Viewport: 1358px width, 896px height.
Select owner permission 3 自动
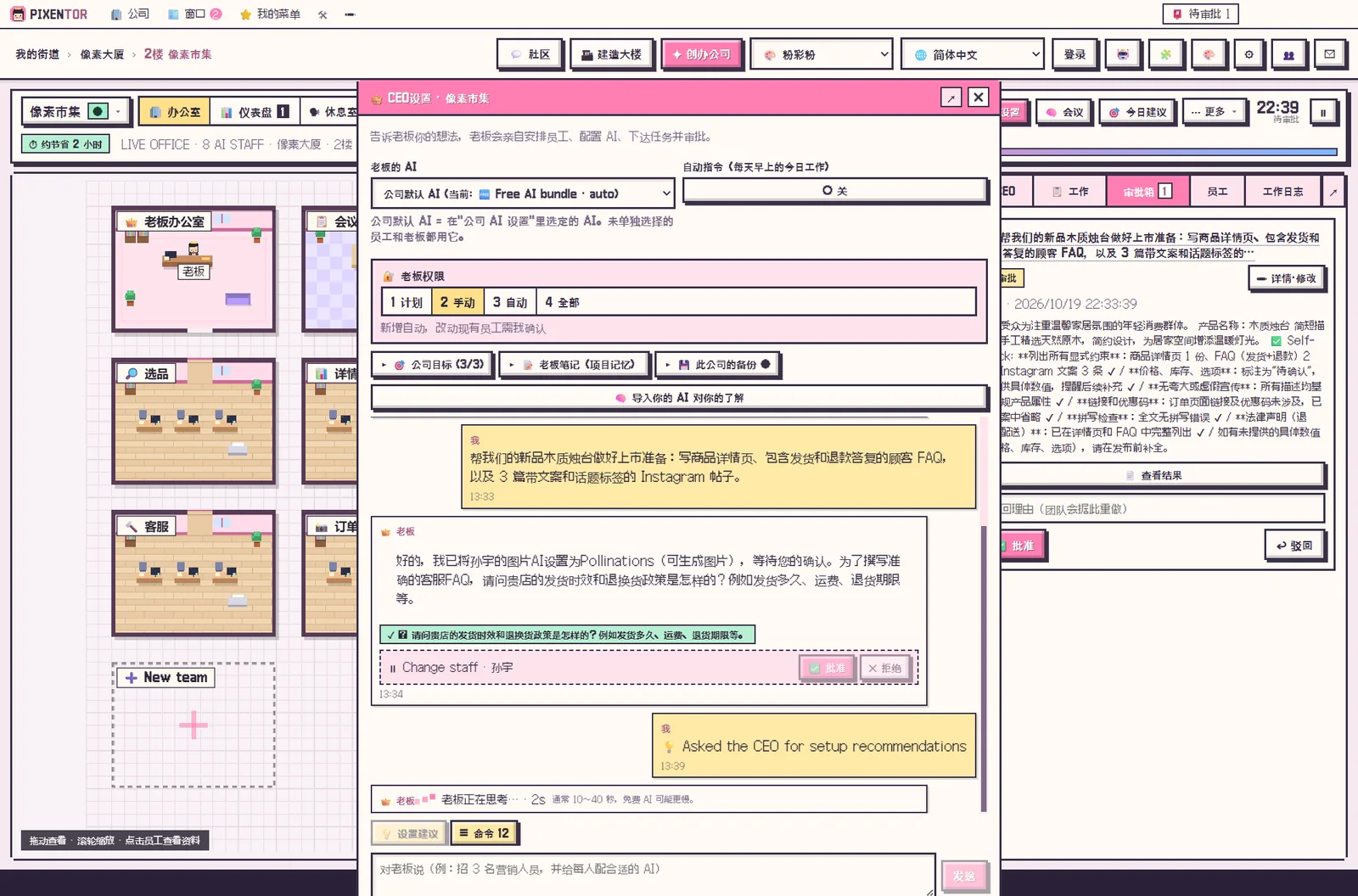pyautogui.click(x=510, y=302)
